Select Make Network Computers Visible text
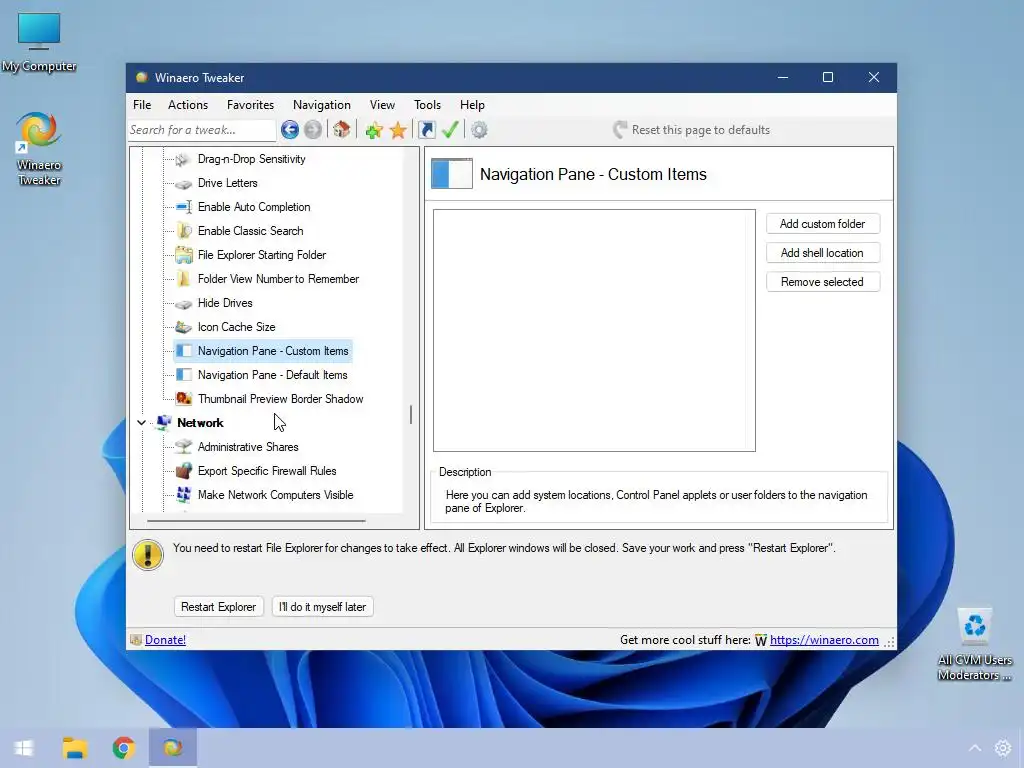This screenshot has height=768, width=1024. coord(276,495)
